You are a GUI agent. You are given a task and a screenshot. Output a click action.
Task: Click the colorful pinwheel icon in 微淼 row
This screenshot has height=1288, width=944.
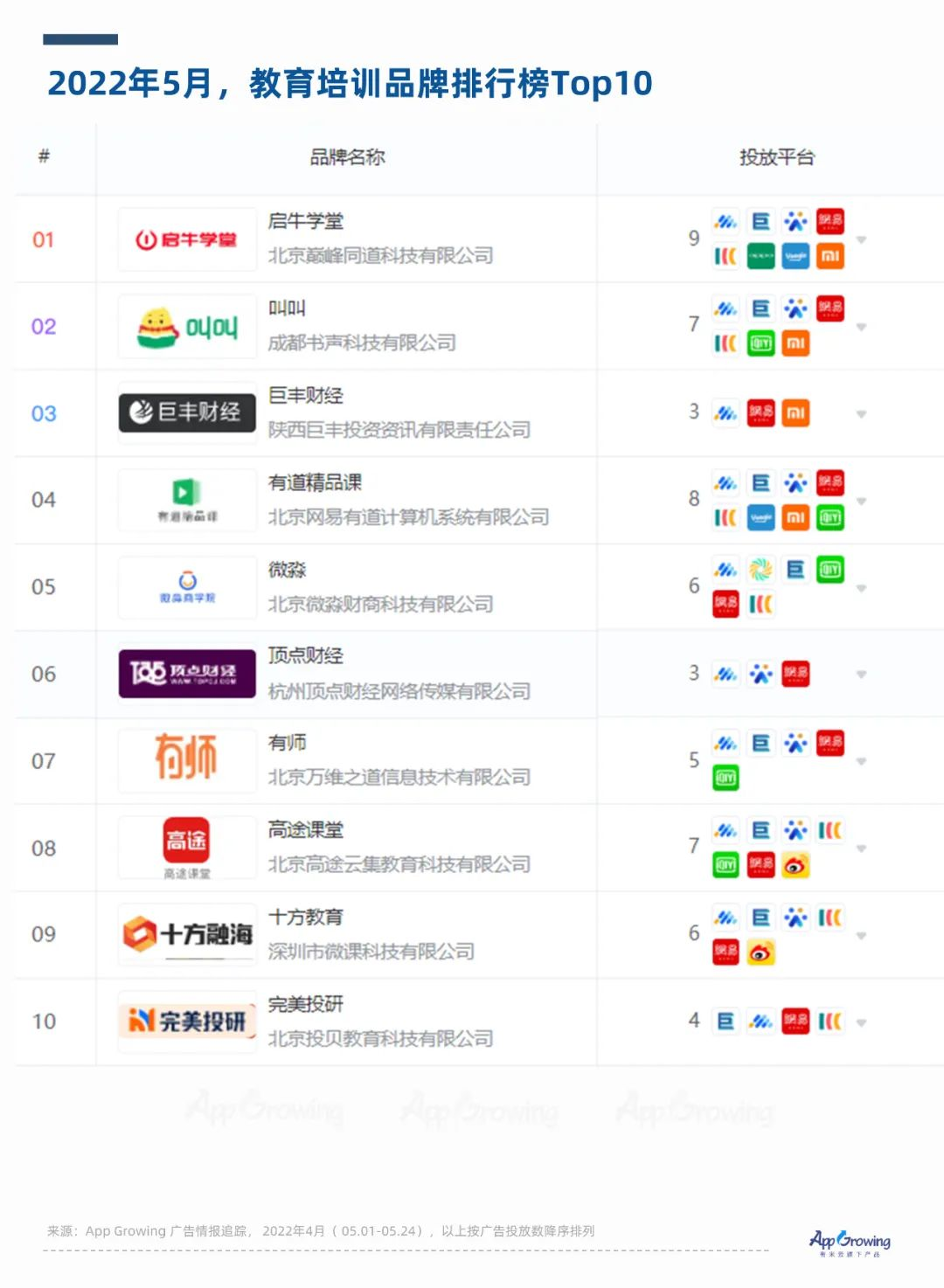pyautogui.click(x=760, y=570)
